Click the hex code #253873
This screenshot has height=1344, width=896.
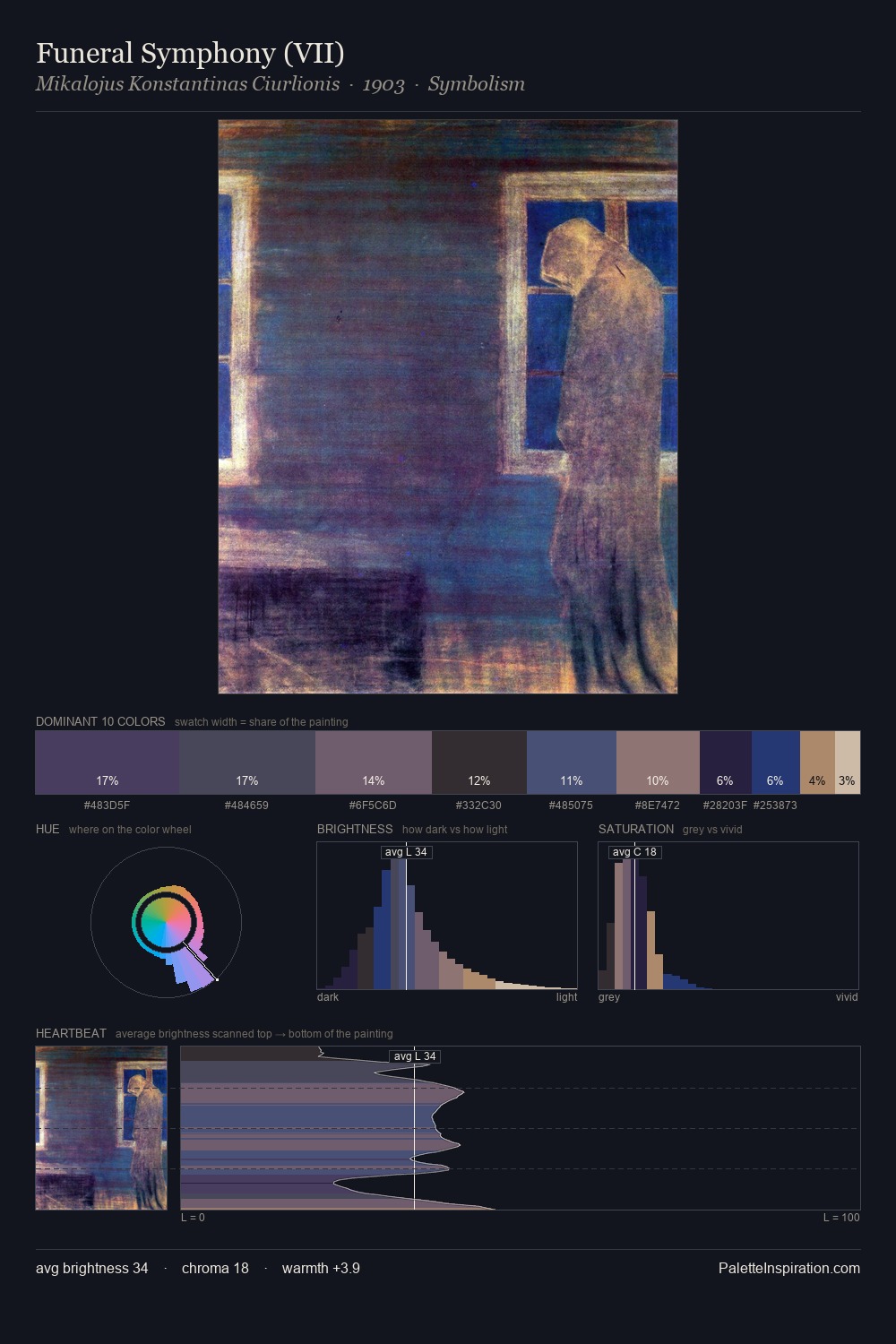tap(775, 805)
